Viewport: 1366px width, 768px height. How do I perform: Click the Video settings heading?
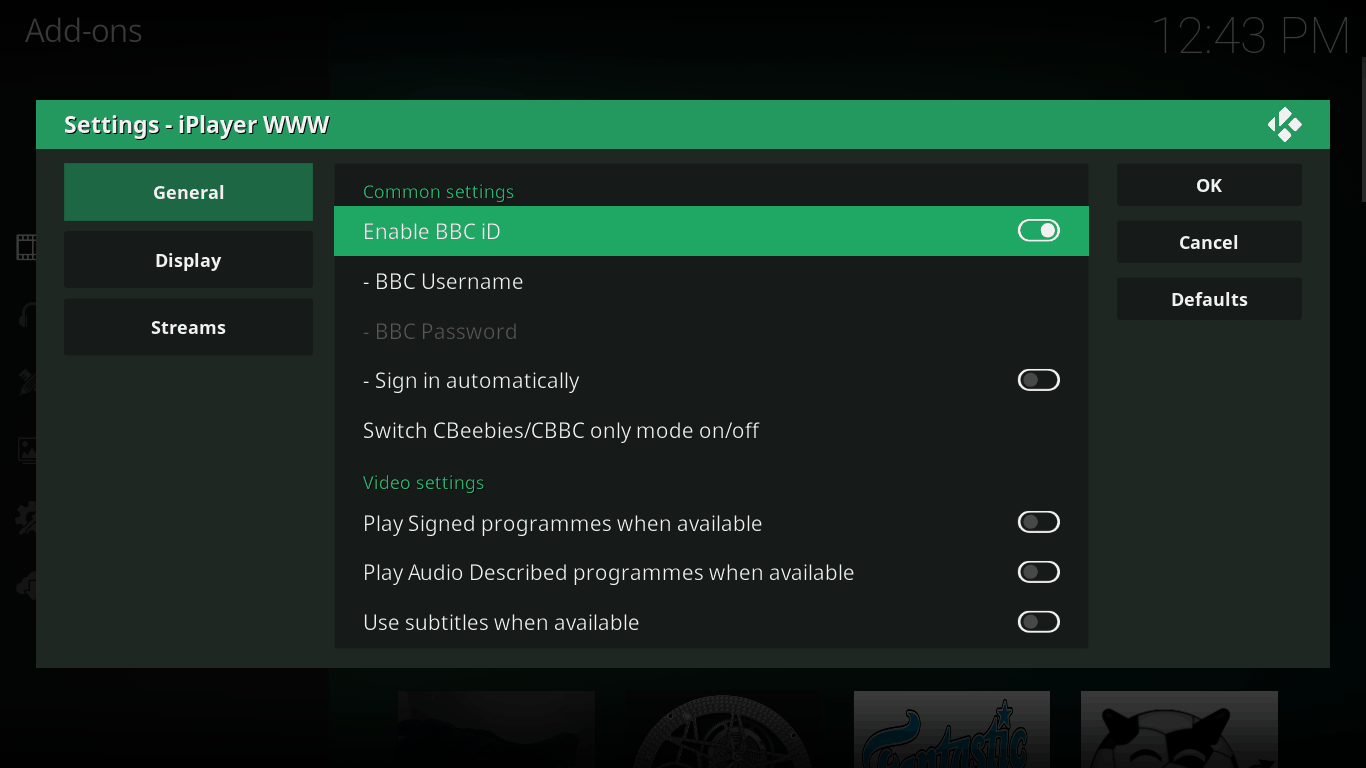423,483
